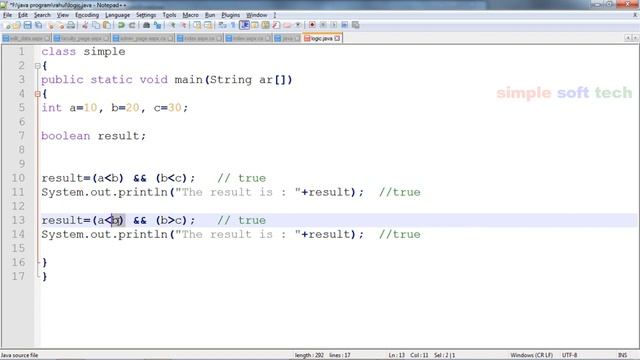Switch to the logic.java tab
The image size is (640, 360).
(321, 38)
